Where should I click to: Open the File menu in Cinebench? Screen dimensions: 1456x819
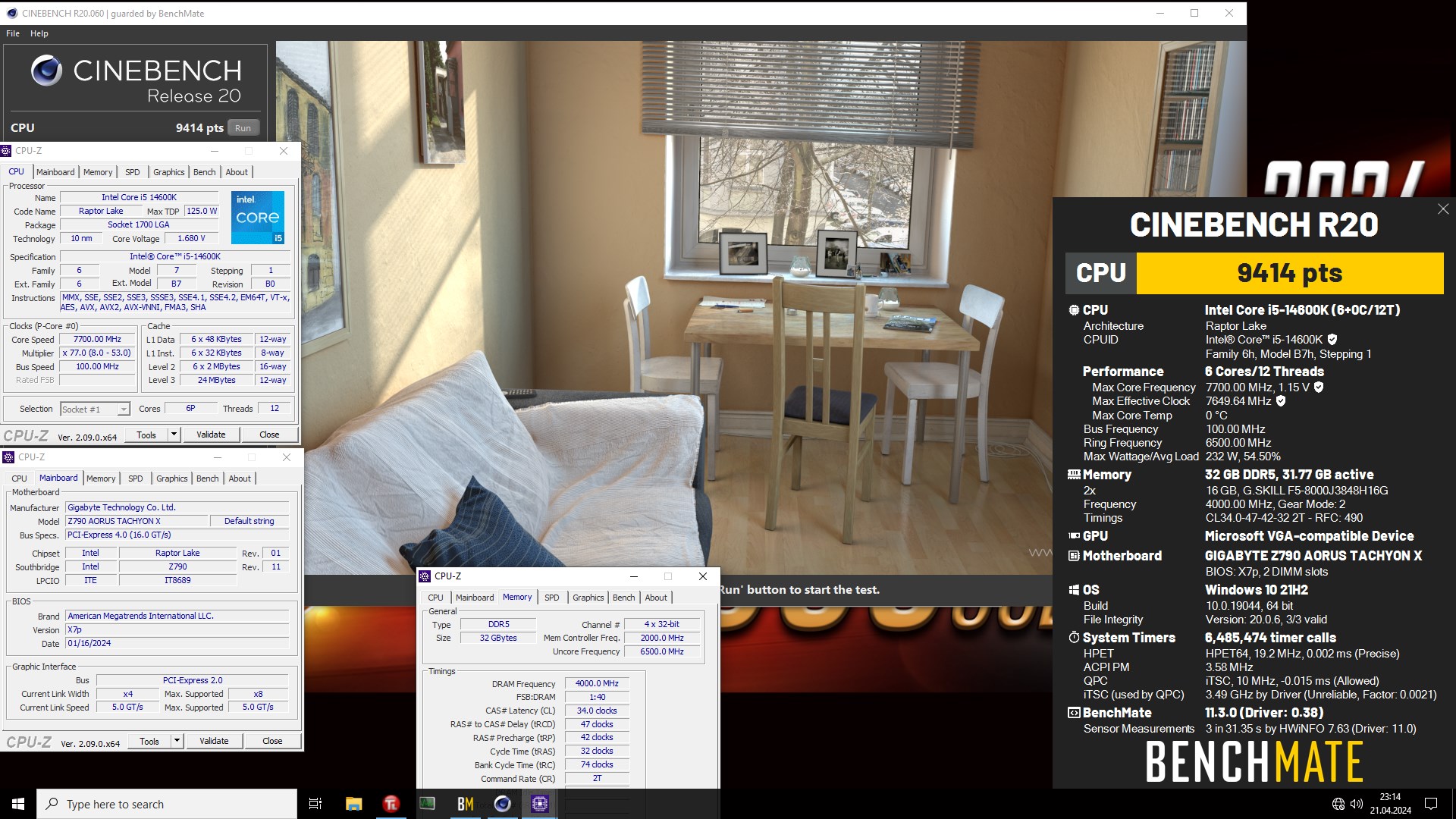[x=13, y=33]
